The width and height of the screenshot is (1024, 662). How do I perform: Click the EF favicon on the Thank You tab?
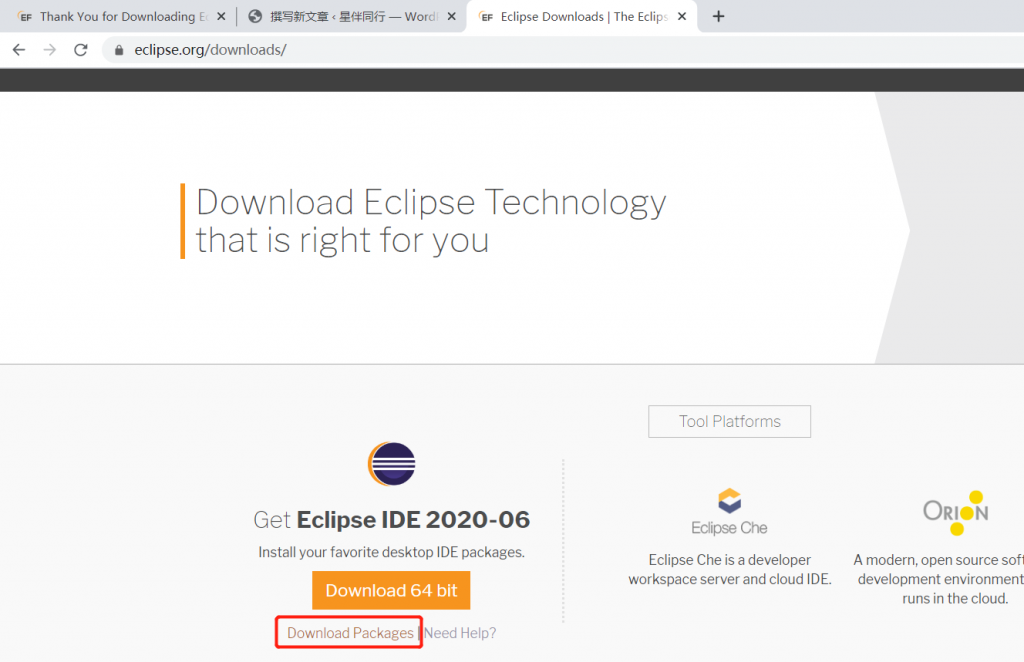(x=25, y=16)
